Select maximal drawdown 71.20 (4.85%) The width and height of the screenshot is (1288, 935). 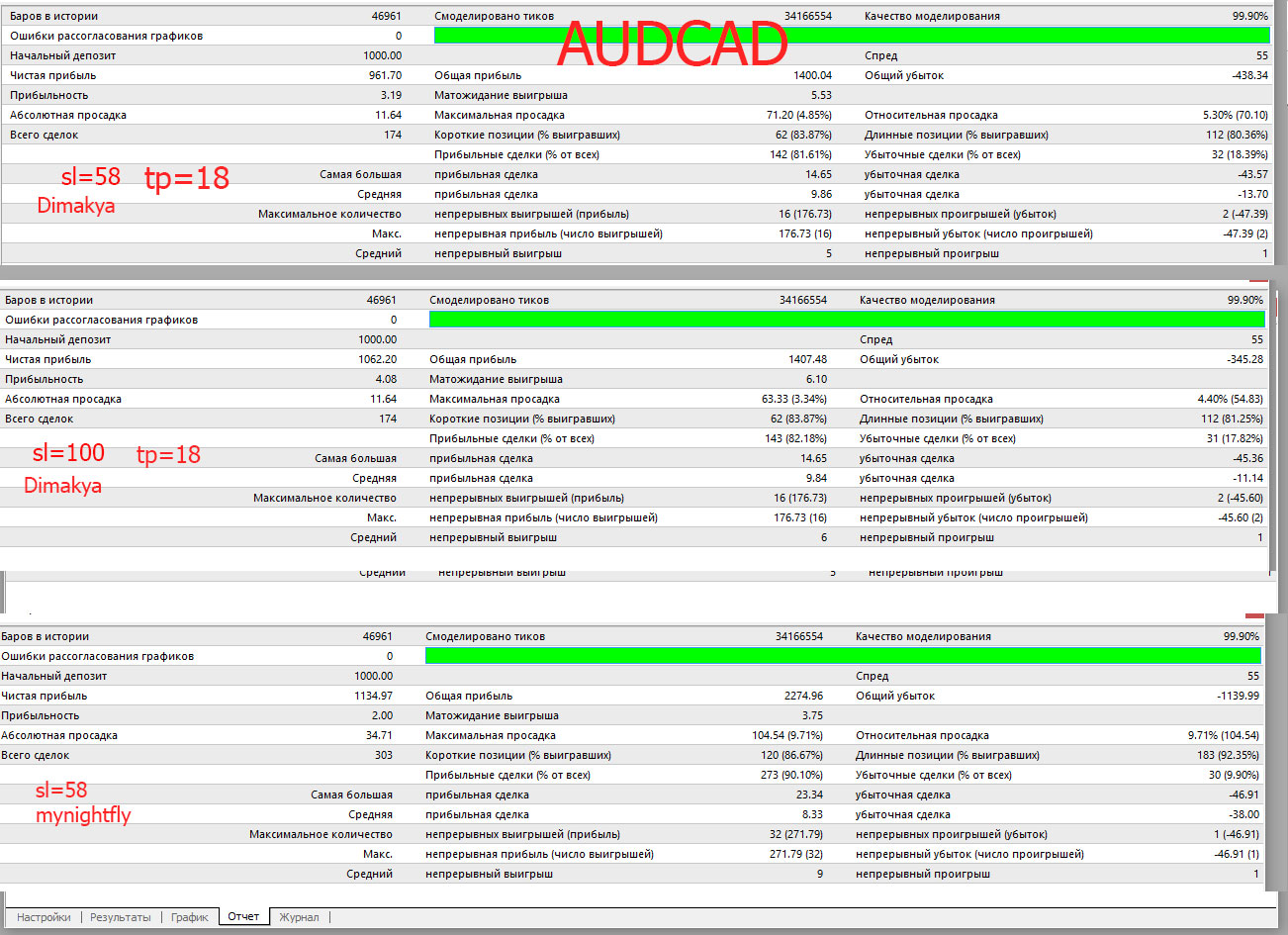(798, 115)
